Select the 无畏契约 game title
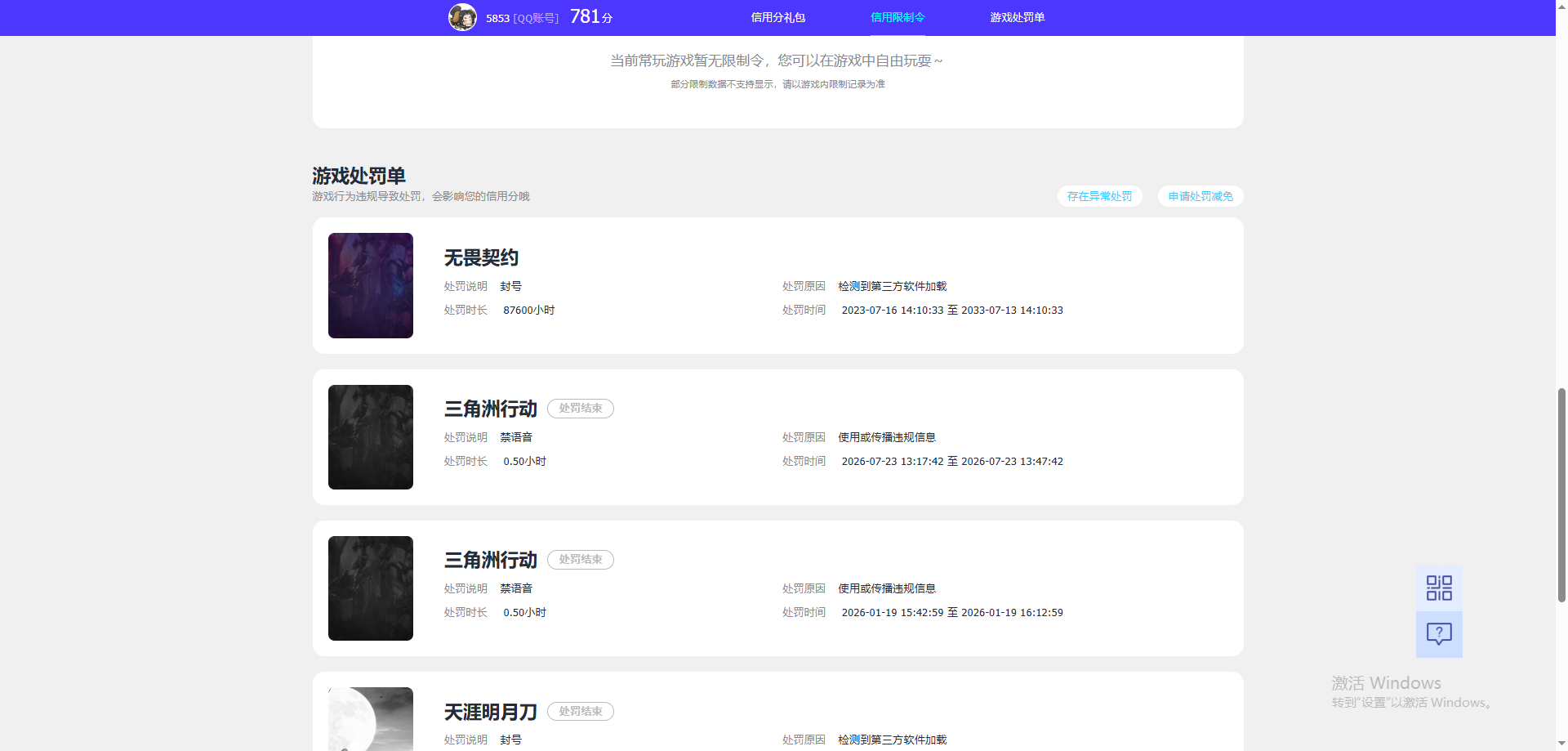This screenshot has height=751, width=1568. coord(481,258)
